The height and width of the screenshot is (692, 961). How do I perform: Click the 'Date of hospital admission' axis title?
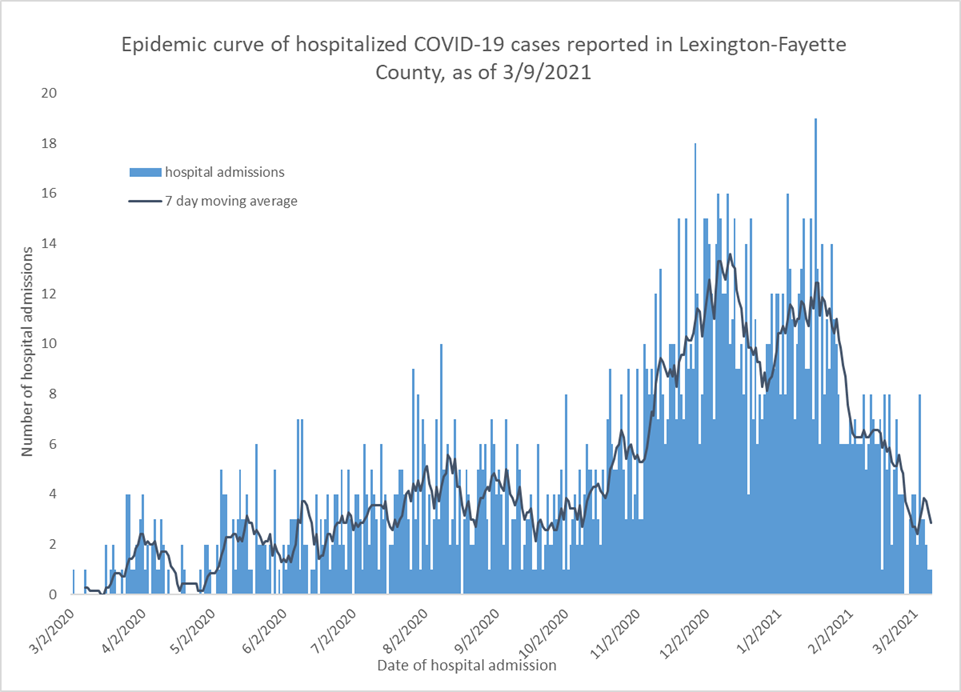click(467, 664)
